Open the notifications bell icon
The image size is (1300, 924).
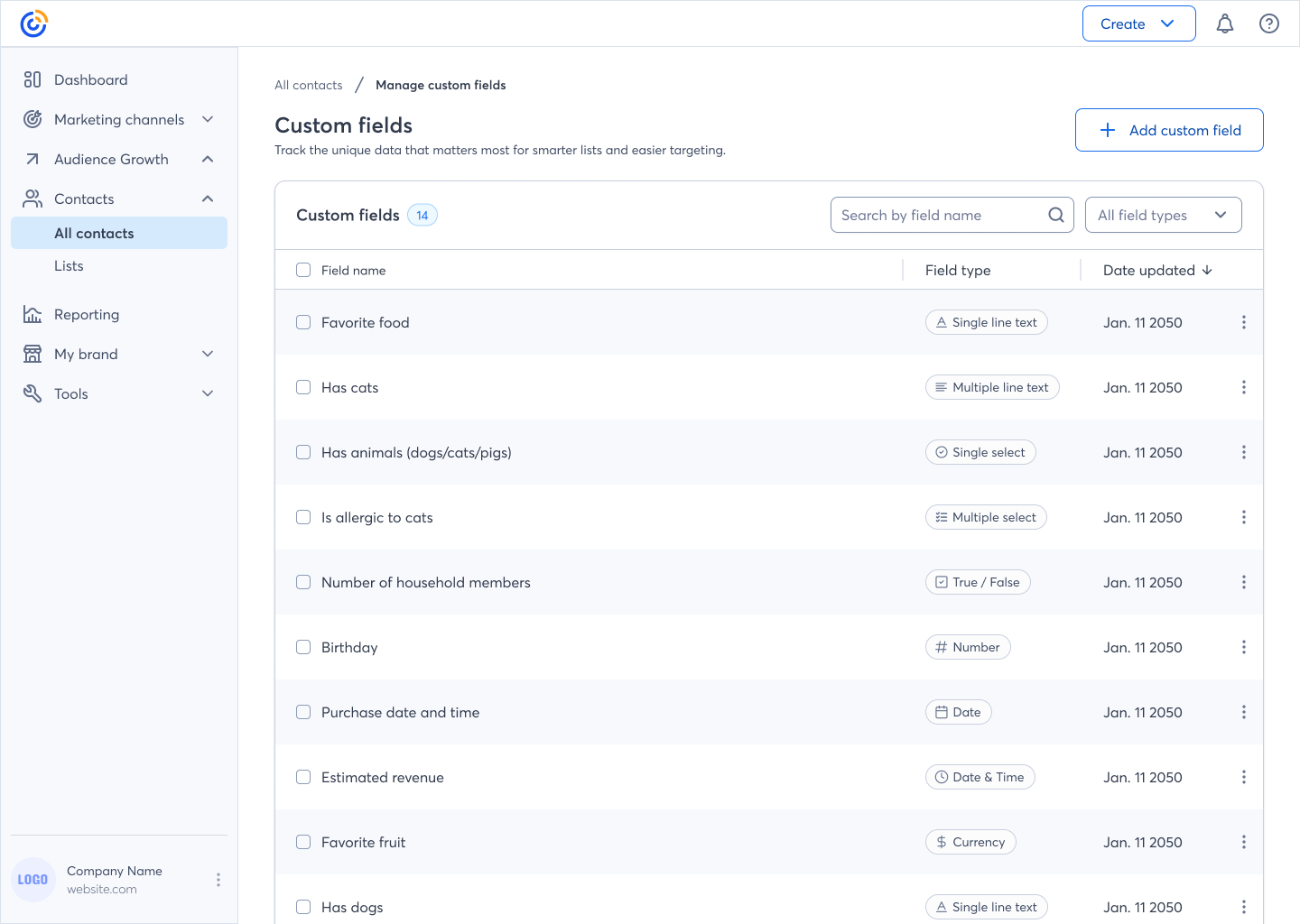[x=1224, y=24]
